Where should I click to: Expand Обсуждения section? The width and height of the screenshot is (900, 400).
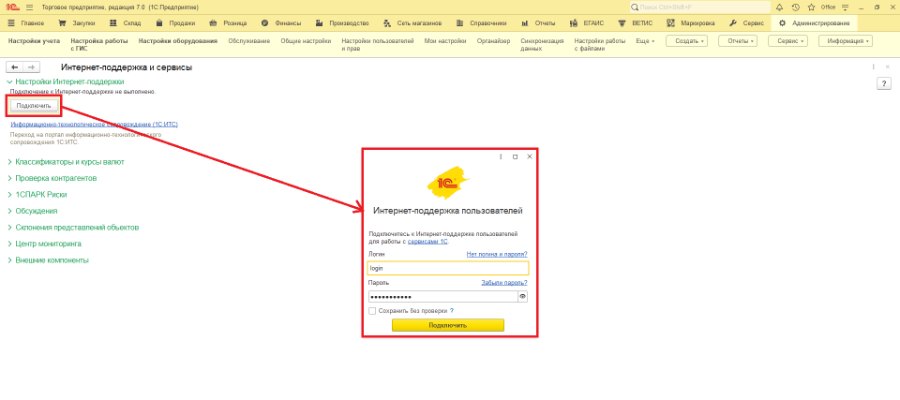[32, 211]
